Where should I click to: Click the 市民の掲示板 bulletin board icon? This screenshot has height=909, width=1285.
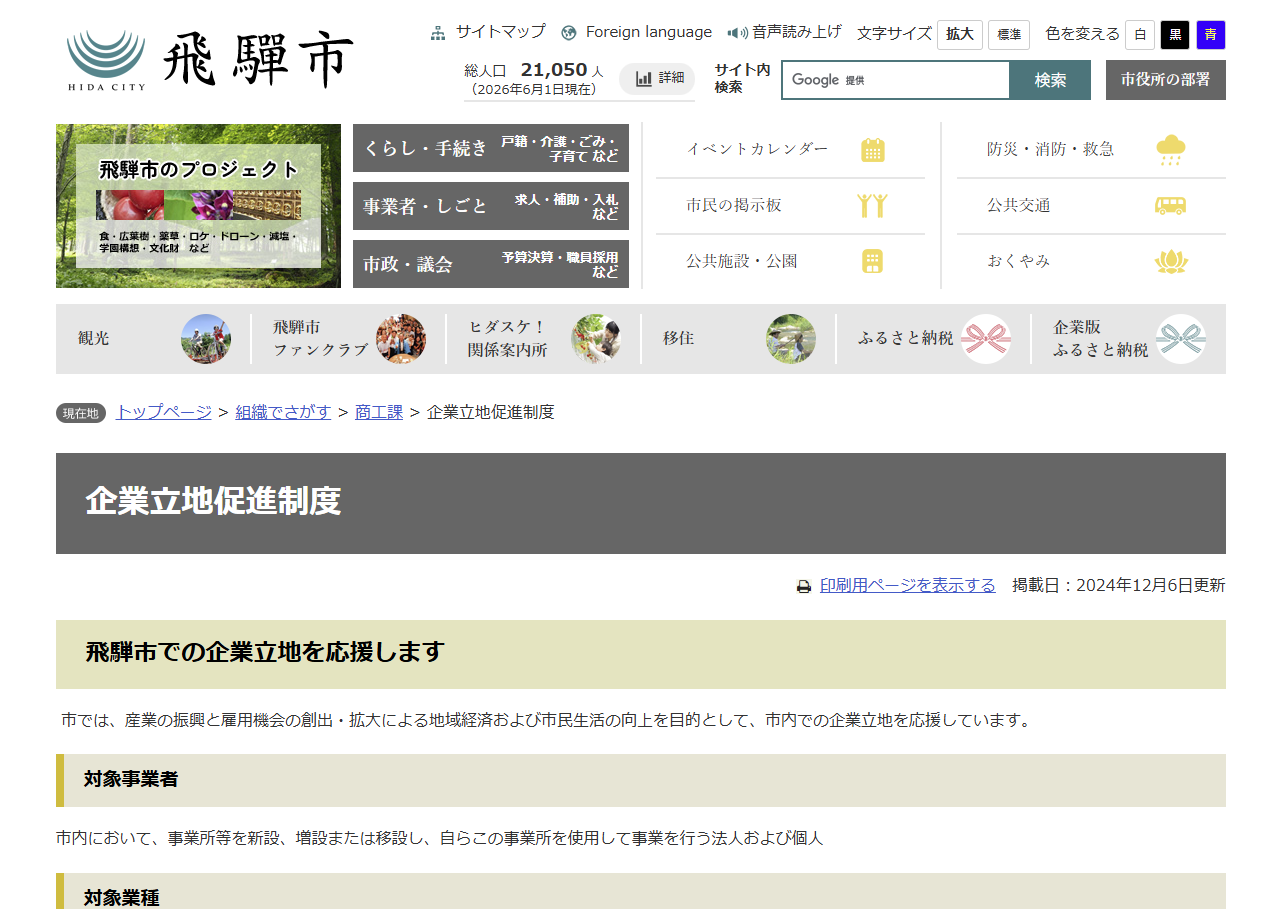(873, 206)
